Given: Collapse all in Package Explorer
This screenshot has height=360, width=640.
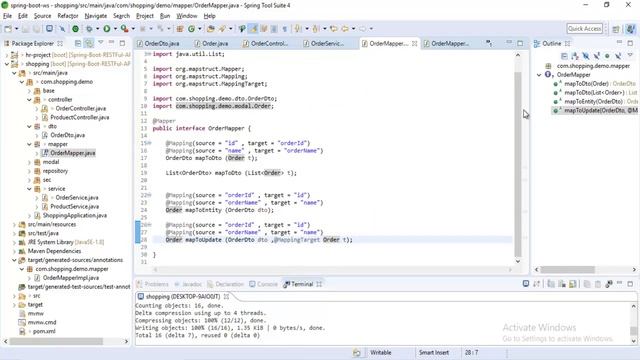Looking at the screenshot, I should pos(78,43).
